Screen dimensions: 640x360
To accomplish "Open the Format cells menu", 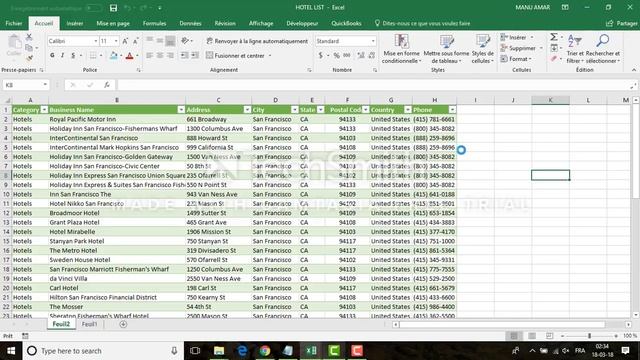I will tap(516, 59).
